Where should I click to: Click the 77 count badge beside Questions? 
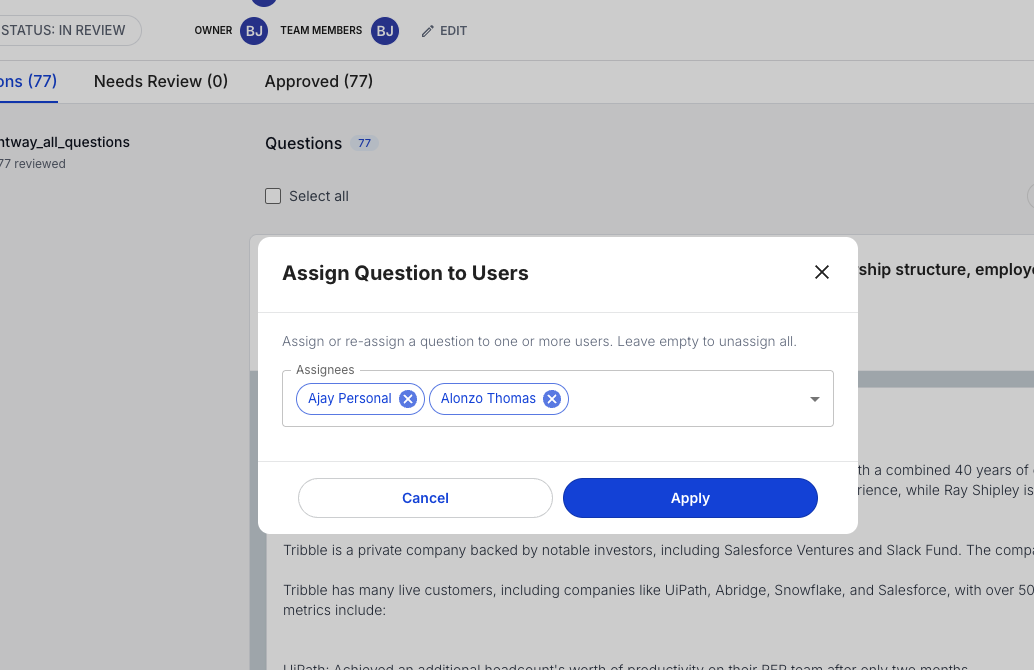(x=365, y=143)
